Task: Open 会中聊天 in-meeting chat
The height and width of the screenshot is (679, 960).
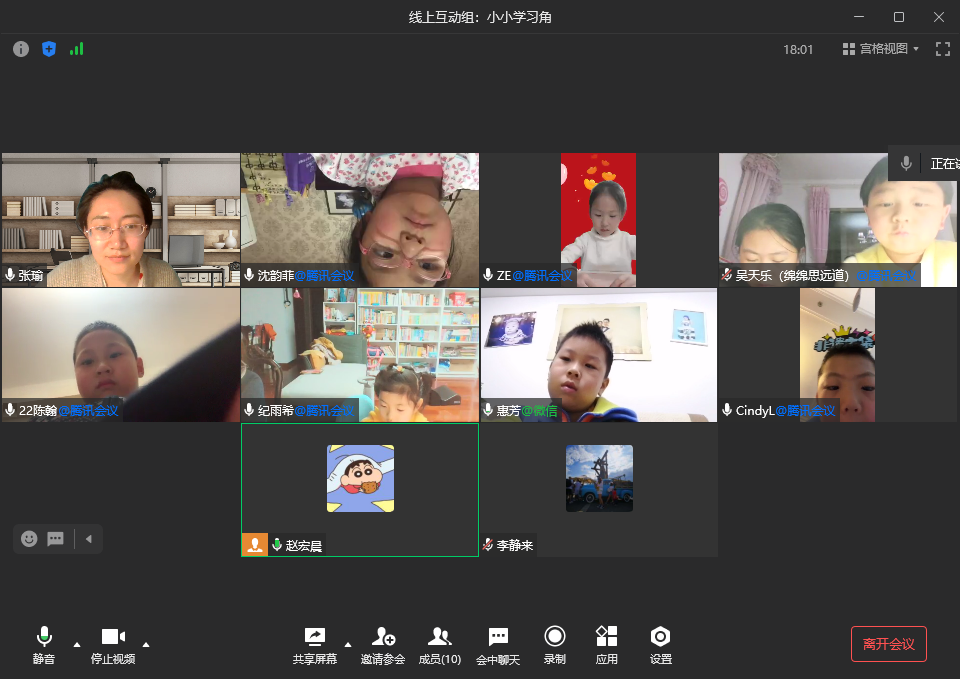Action: 498,645
